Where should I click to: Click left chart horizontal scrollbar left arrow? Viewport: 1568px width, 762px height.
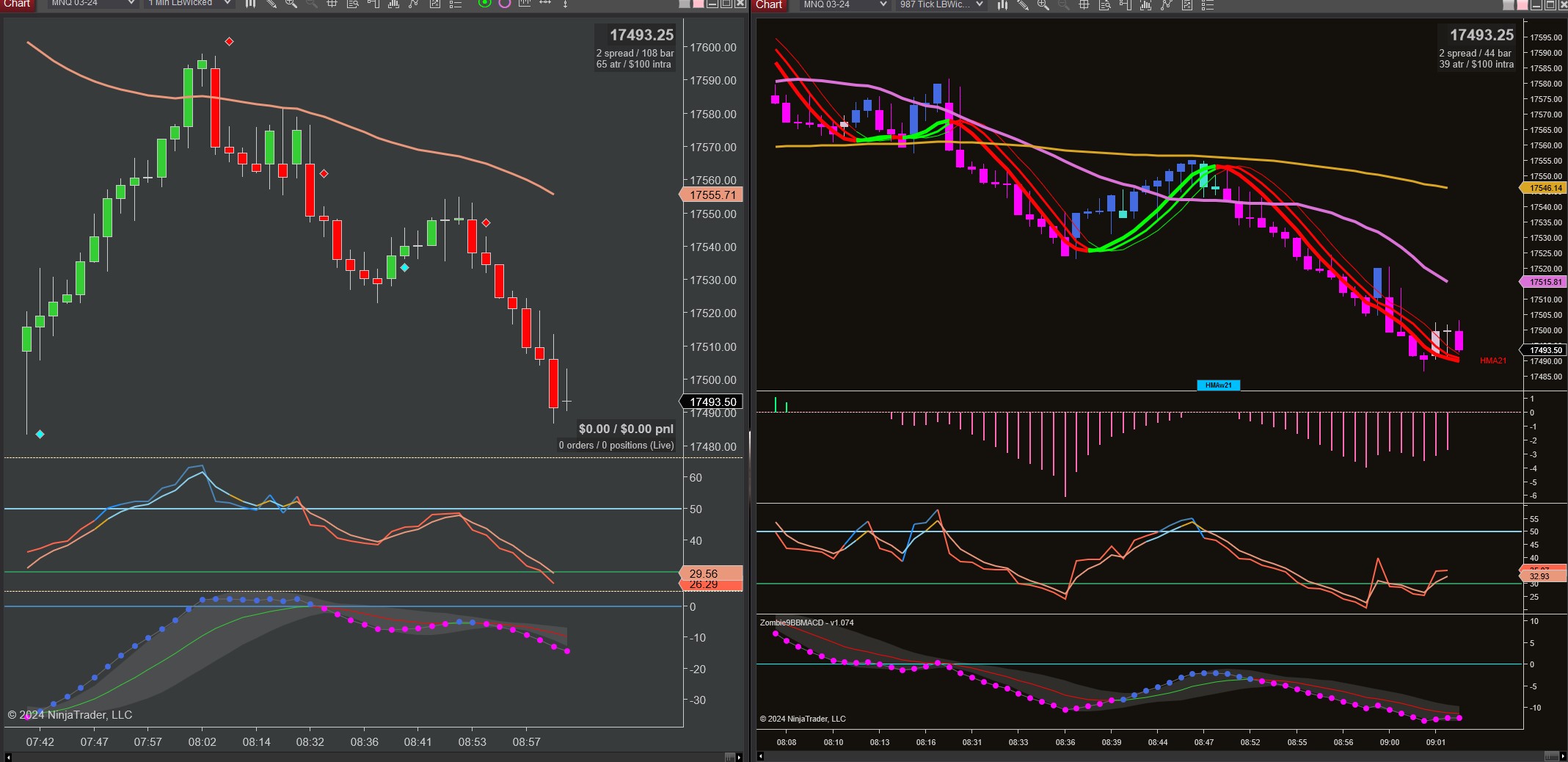tap(8, 757)
